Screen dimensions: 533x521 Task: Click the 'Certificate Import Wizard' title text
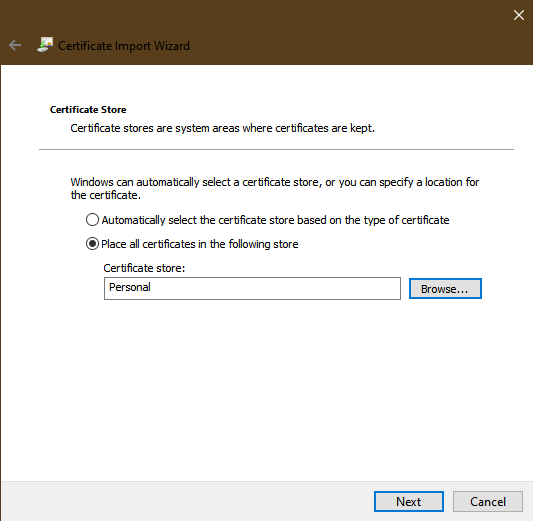point(124,46)
